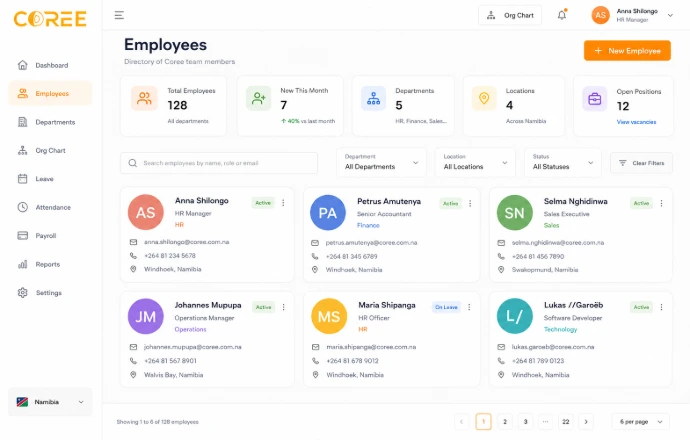
Task: Expand the Anna Shilongo profile chevron
Action: tap(670, 15)
